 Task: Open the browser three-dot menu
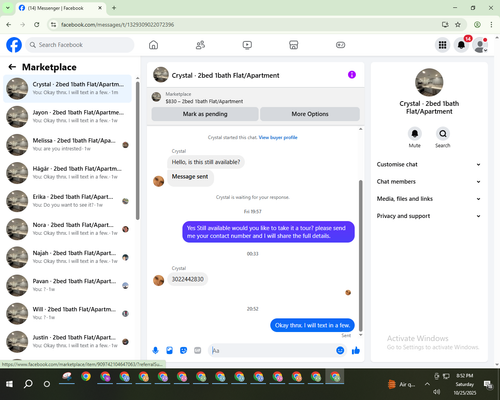(x=491, y=24)
